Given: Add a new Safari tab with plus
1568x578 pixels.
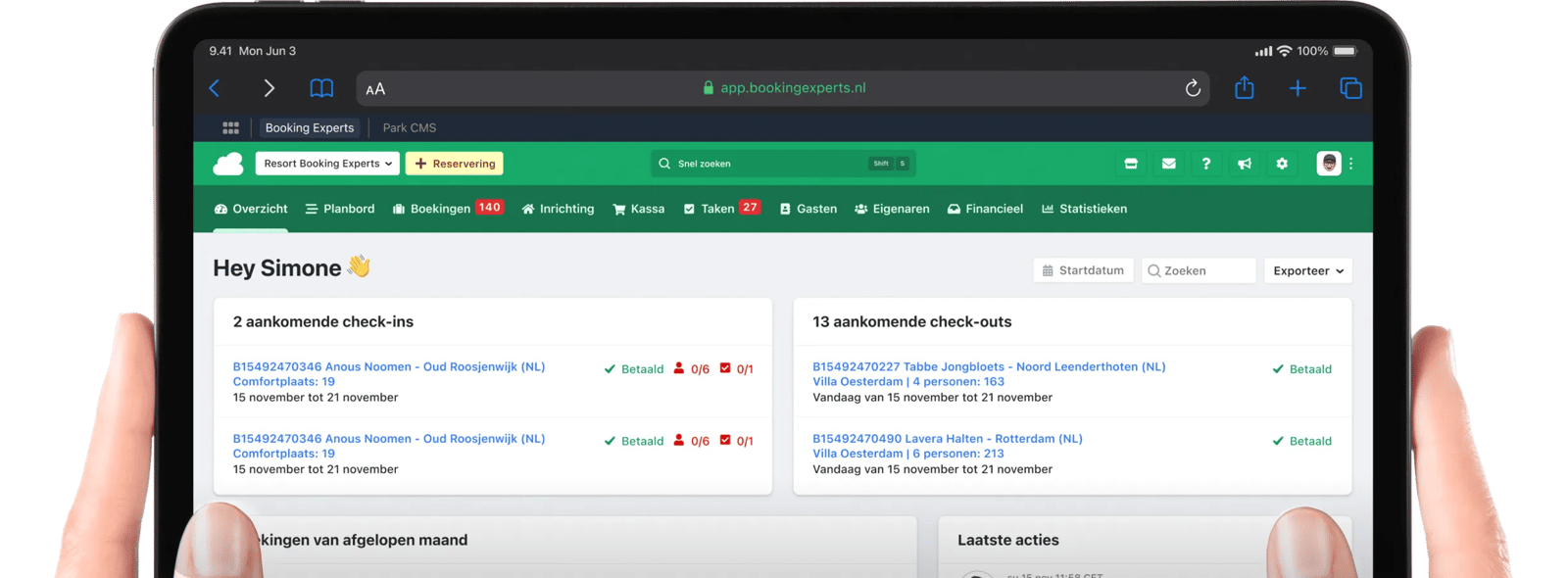Looking at the screenshot, I should click(1298, 88).
